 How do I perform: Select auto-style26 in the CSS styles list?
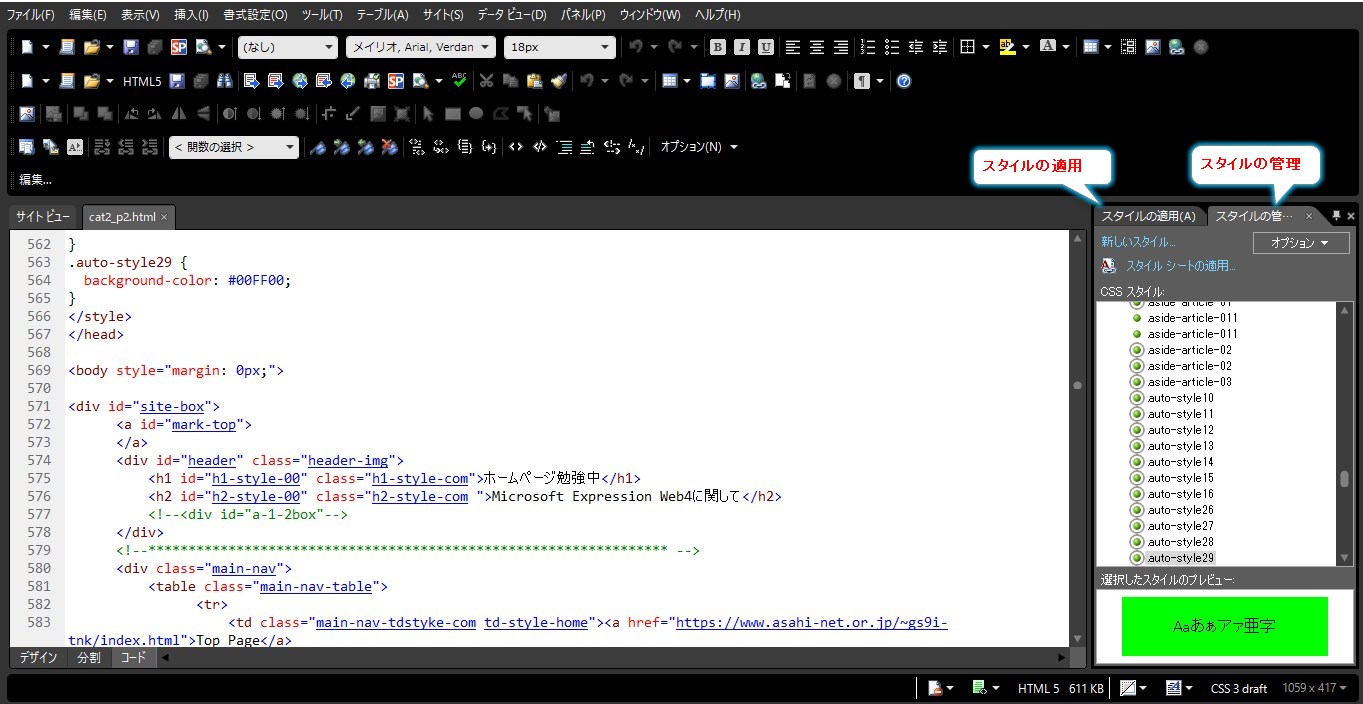(x=1181, y=510)
